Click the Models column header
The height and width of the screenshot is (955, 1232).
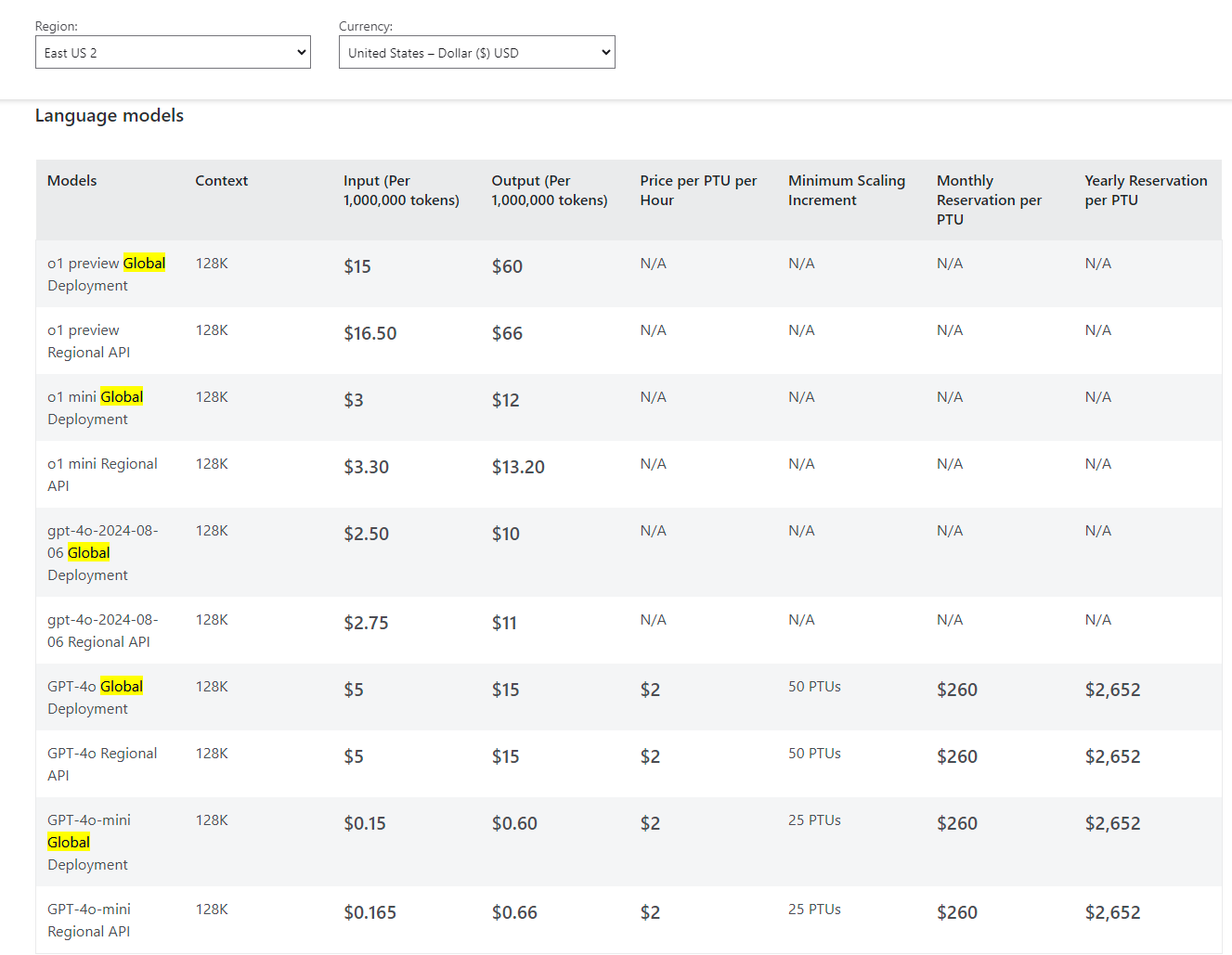point(72,181)
